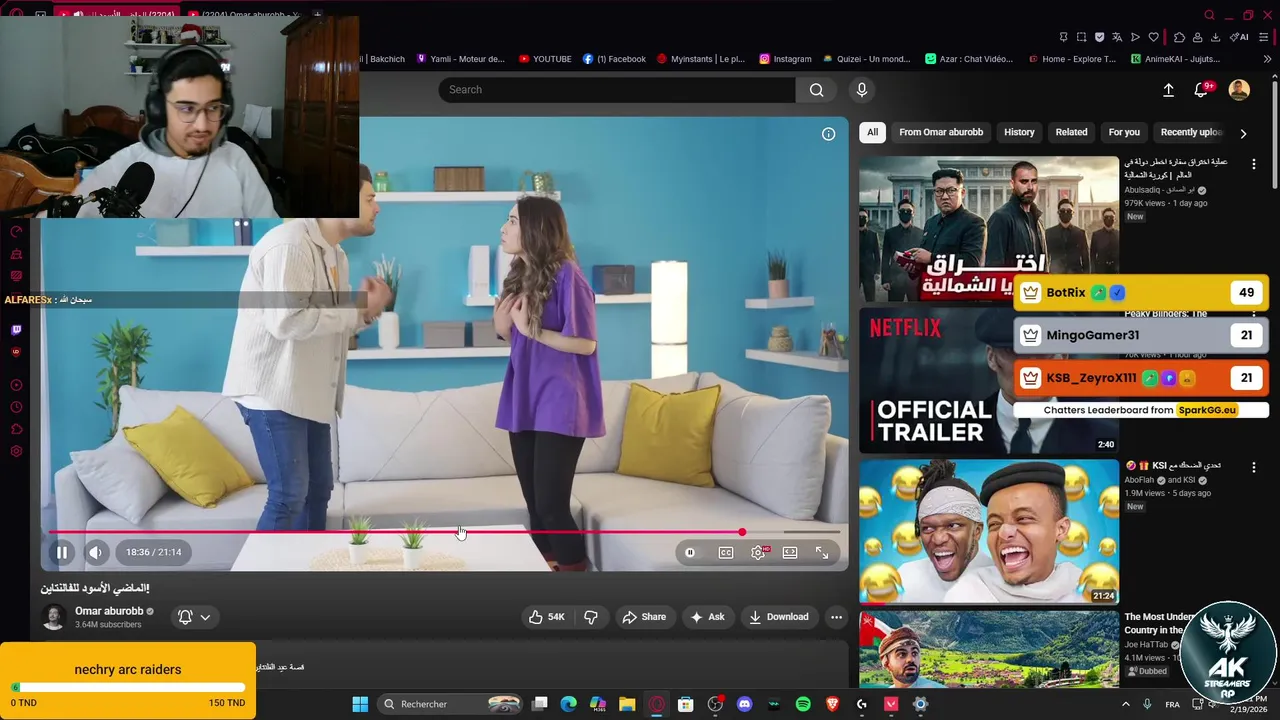The height and width of the screenshot is (720, 1280).
Task: Open YouTube upload/create button
Action: coord(1168,90)
